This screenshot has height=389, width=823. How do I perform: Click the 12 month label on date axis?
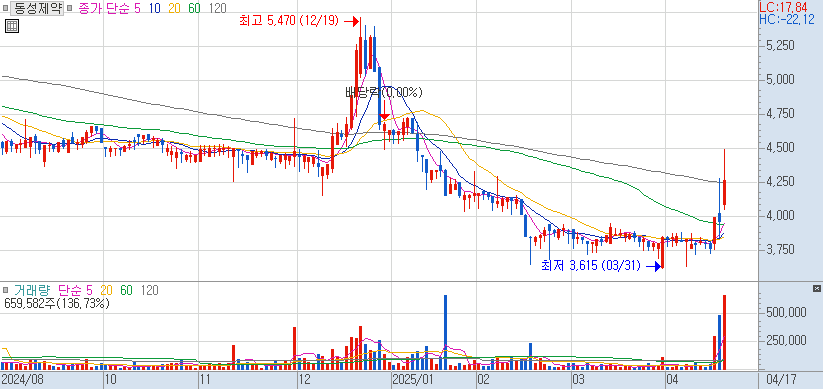point(304,379)
